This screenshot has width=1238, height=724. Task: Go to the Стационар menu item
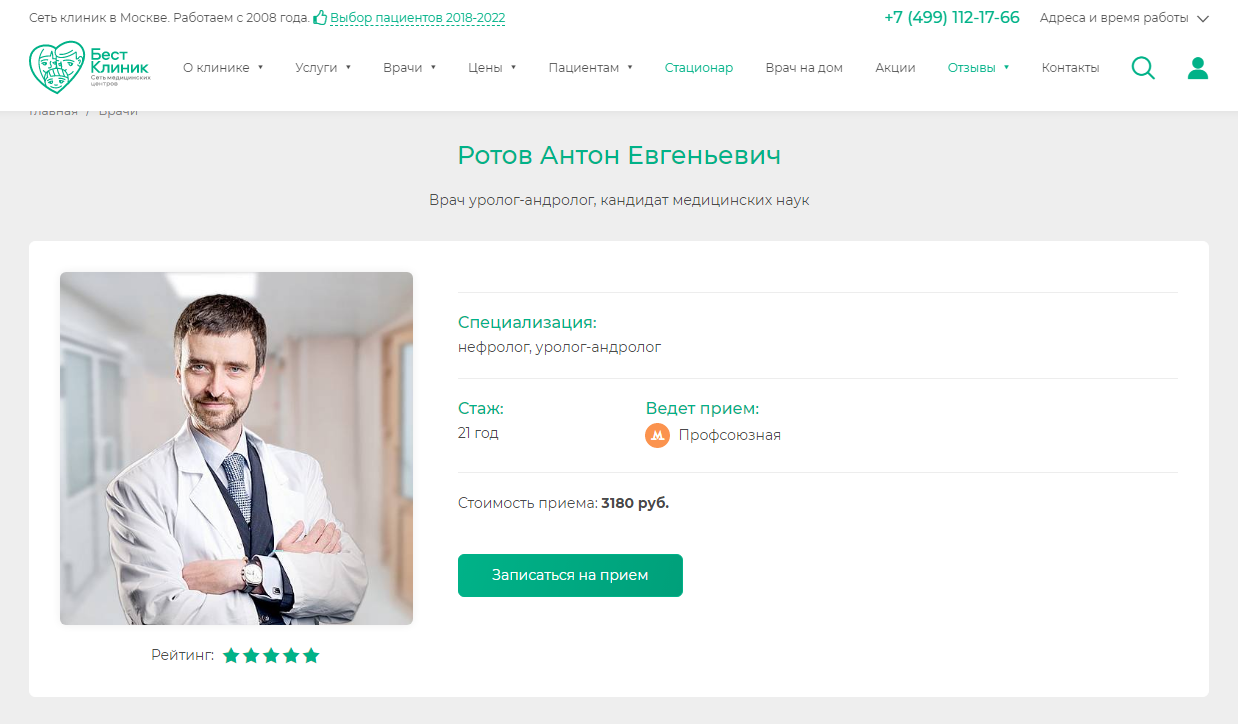tap(699, 68)
